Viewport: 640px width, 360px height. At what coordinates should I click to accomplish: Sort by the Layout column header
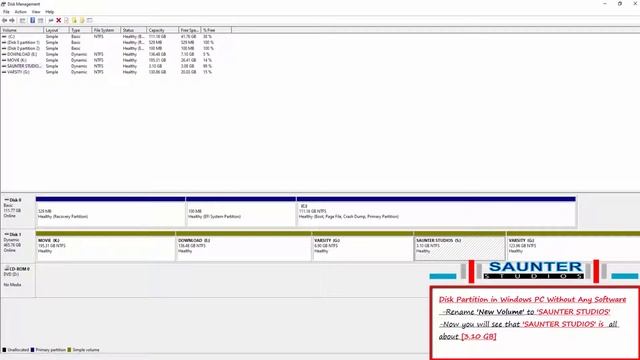(x=56, y=30)
